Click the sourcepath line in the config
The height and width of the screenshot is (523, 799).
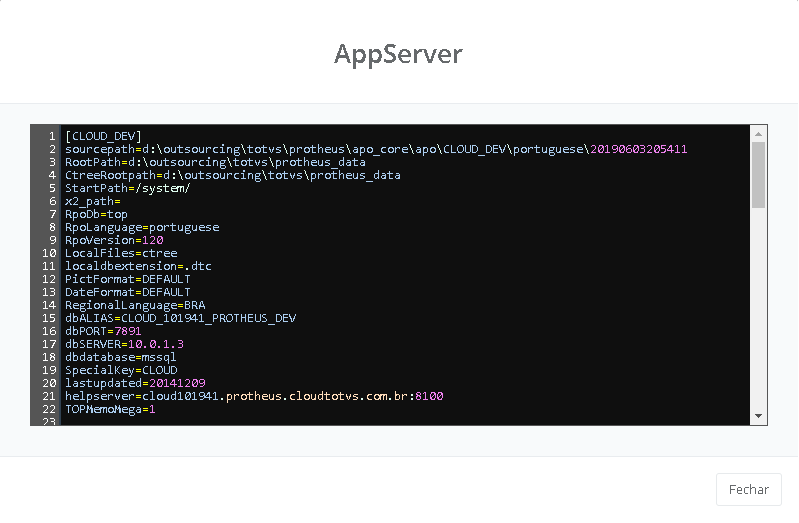coord(376,149)
